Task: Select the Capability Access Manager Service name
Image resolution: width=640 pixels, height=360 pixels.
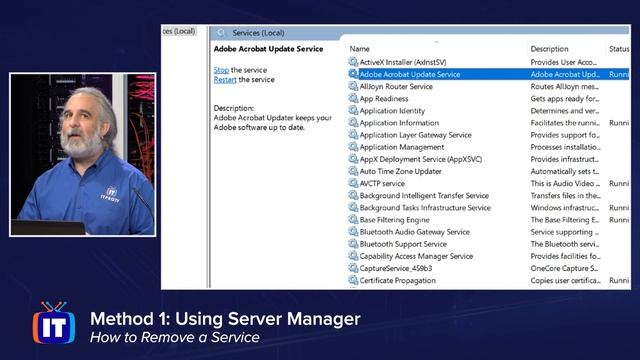Action: [x=416, y=256]
